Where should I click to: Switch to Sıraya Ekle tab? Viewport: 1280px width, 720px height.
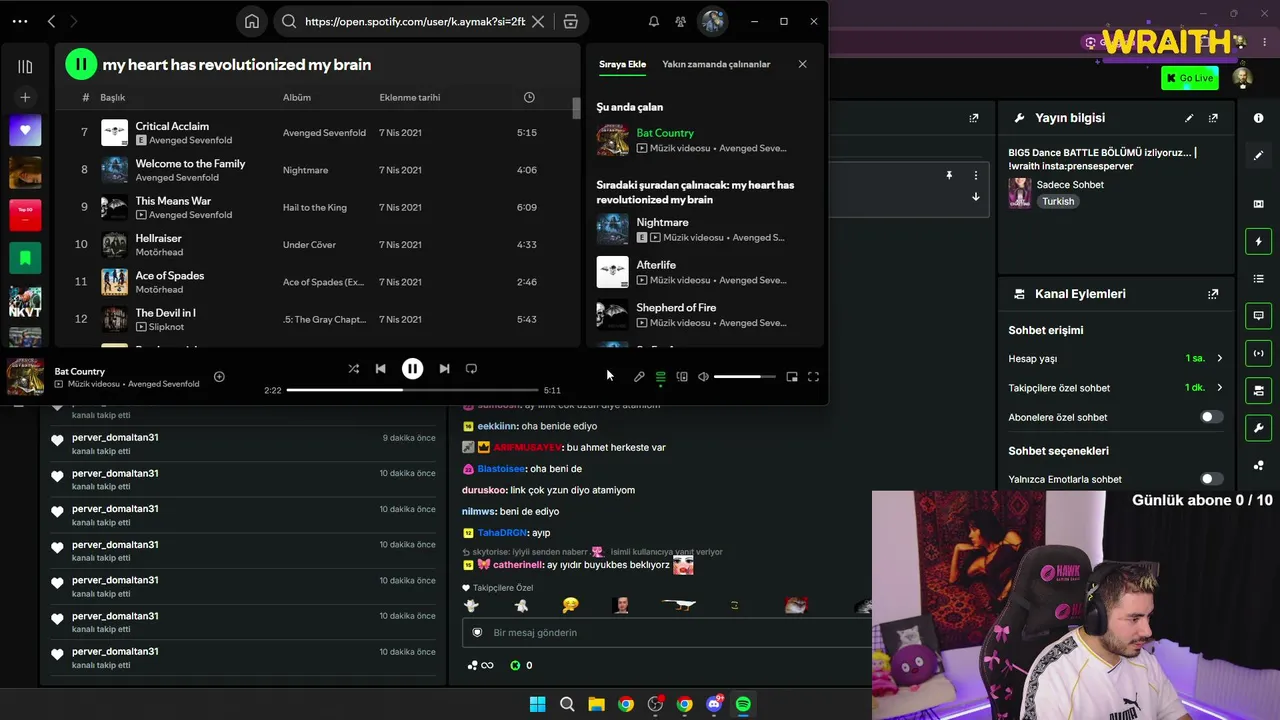pos(622,64)
